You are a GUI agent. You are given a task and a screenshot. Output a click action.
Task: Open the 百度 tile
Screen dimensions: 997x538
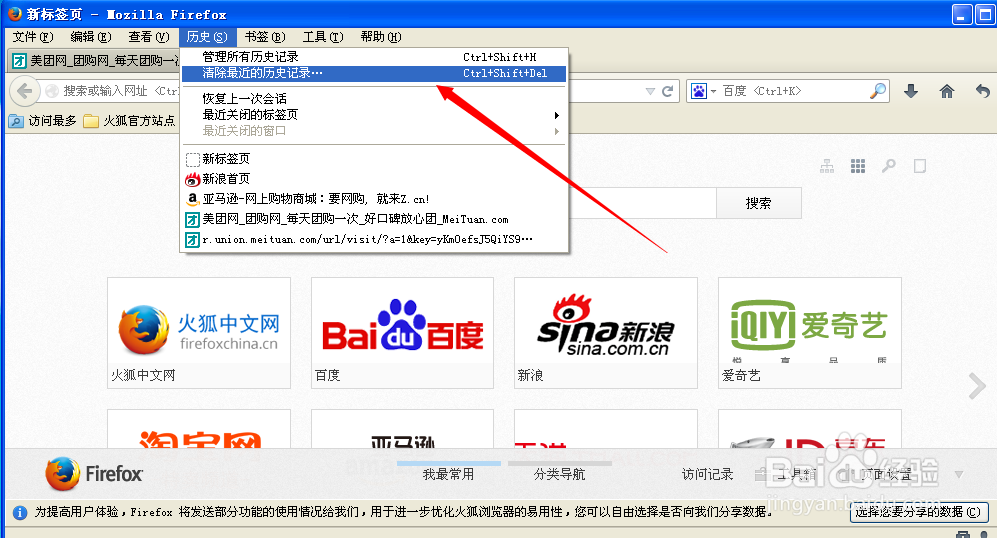click(402, 333)
